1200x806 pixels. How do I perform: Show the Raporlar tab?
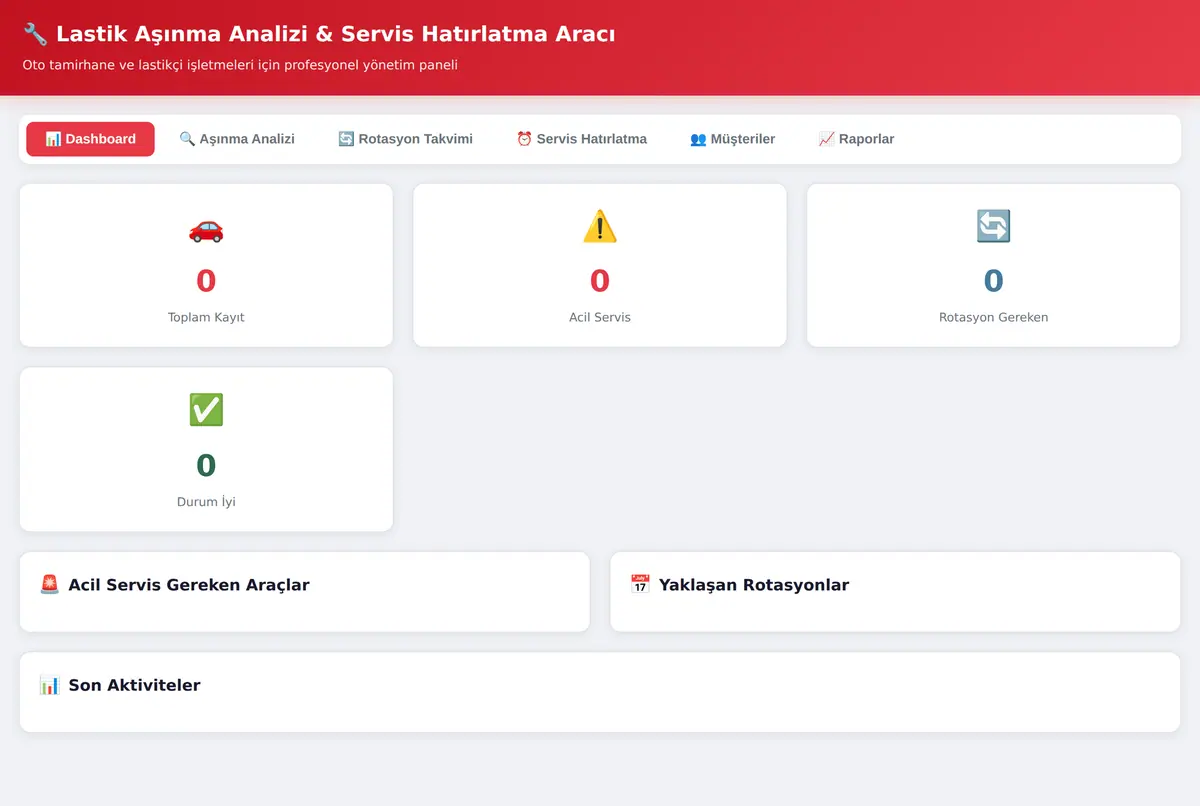point(856,139)
